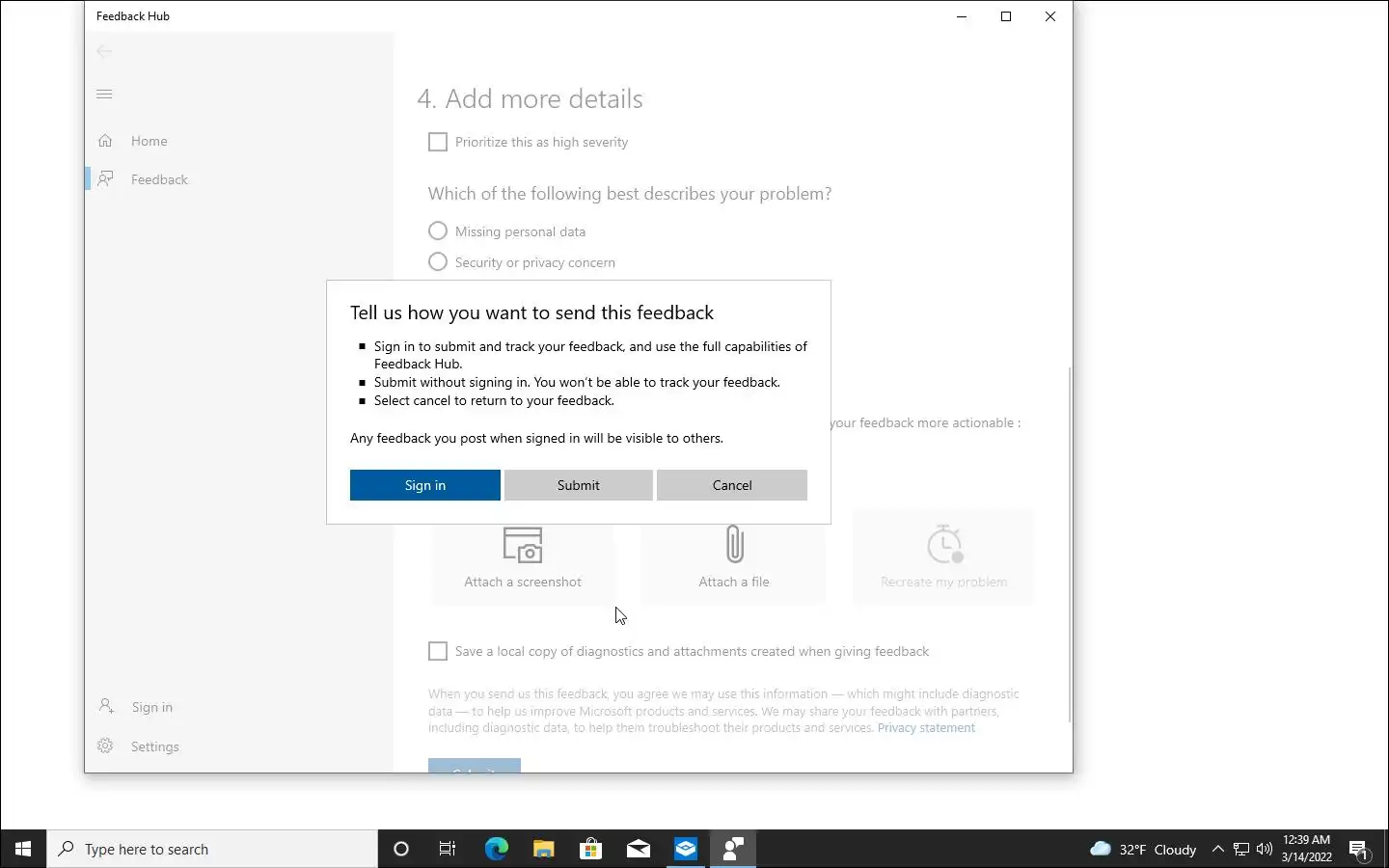
Task: Click the Attach a screenshot icon
Action: (523, 545)
